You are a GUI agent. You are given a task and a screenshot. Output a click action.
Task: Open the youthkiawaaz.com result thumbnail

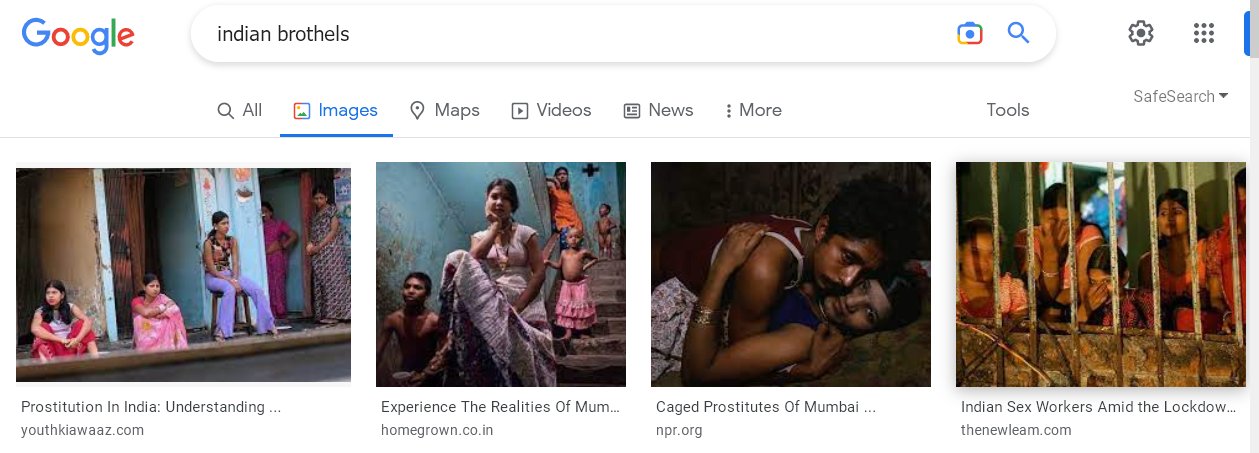tap(183, 275)
